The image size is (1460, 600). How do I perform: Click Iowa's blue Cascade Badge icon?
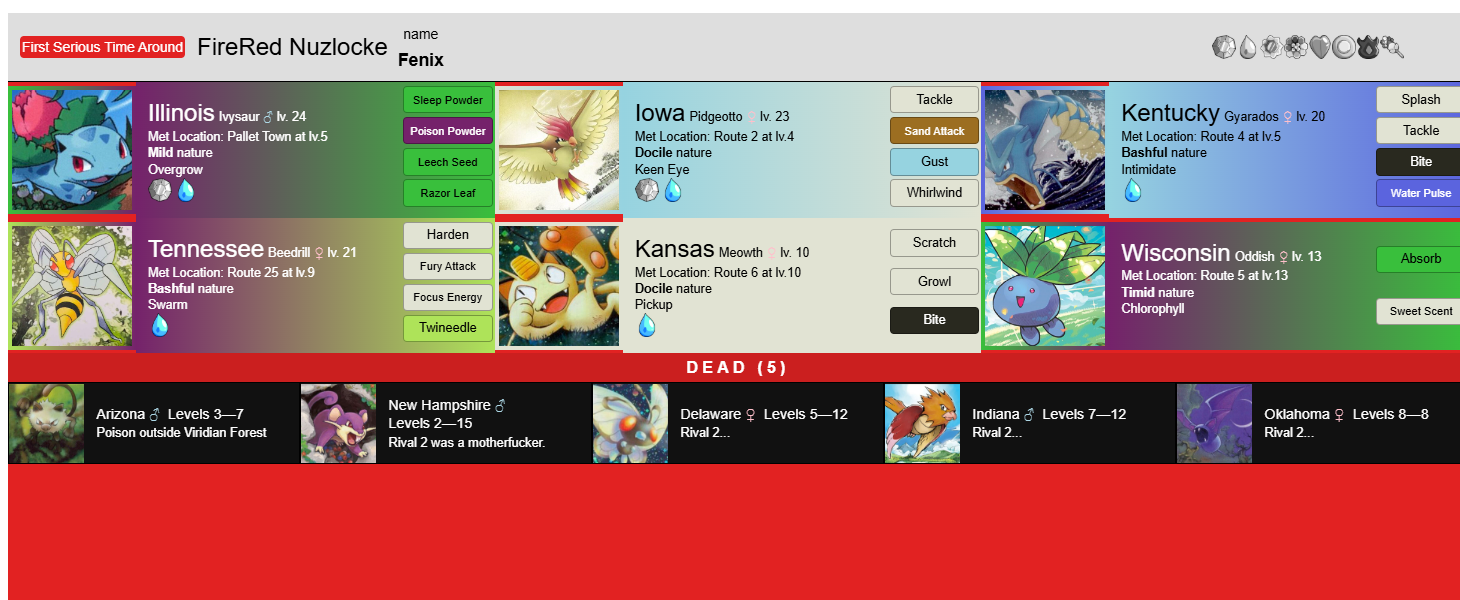pyautogui.click(x=673, y=190)
